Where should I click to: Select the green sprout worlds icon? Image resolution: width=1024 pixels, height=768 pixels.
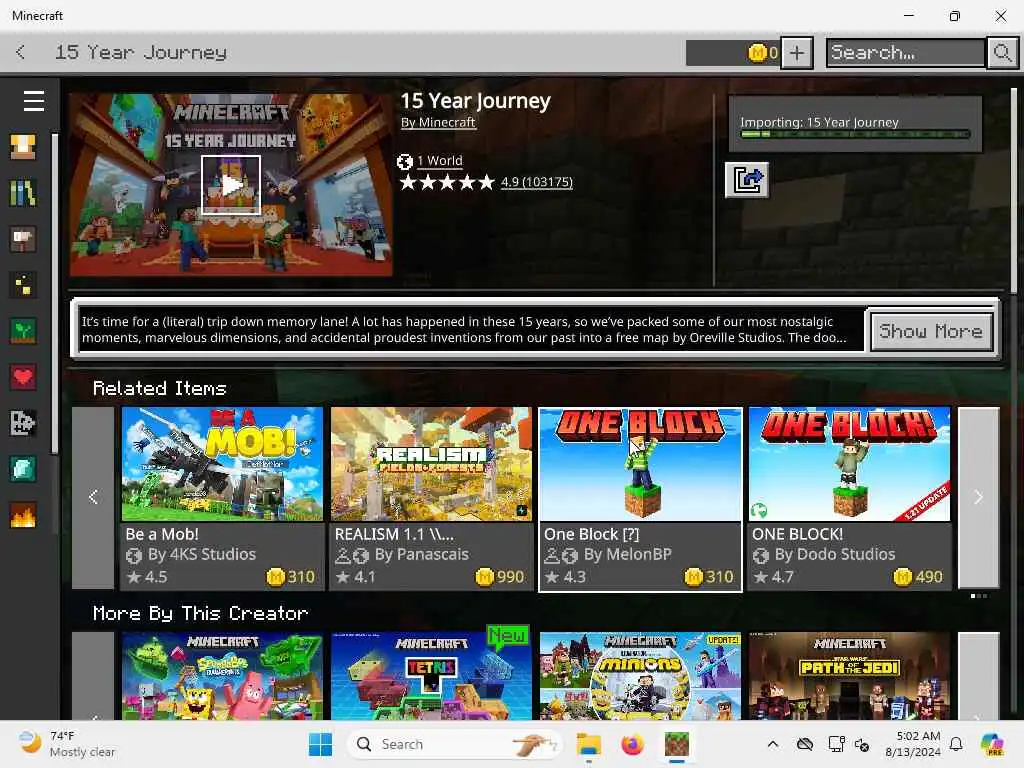pos(23,331)
